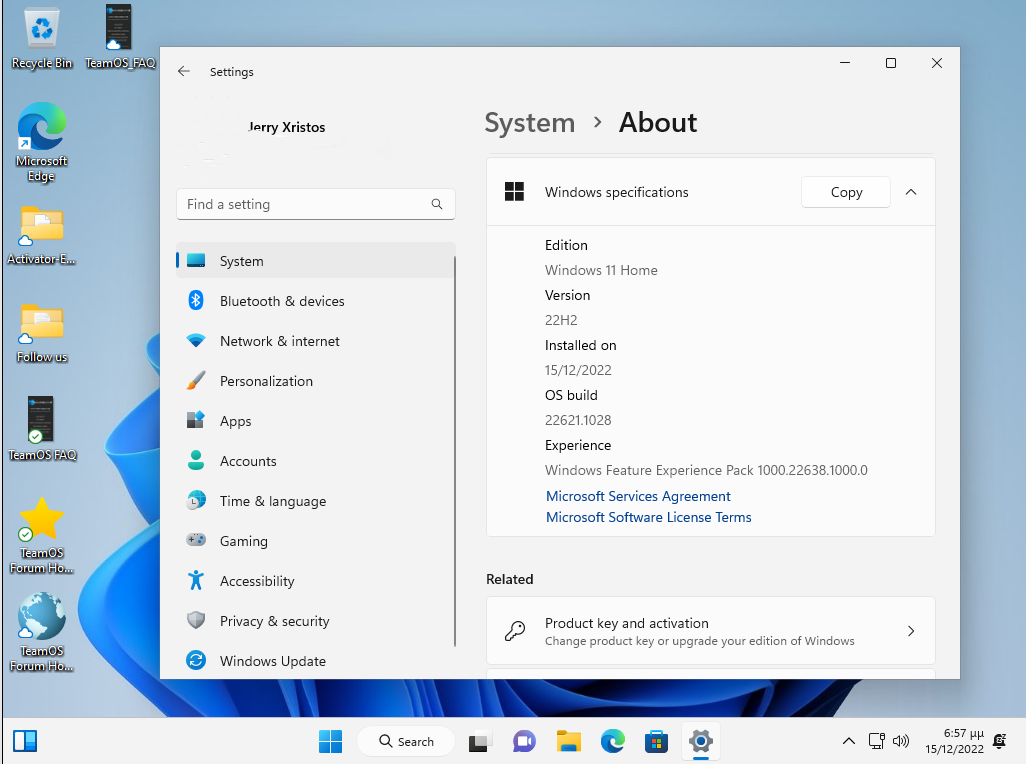
Task: Click the back arrow in Settings
Action: coord(184,72)
